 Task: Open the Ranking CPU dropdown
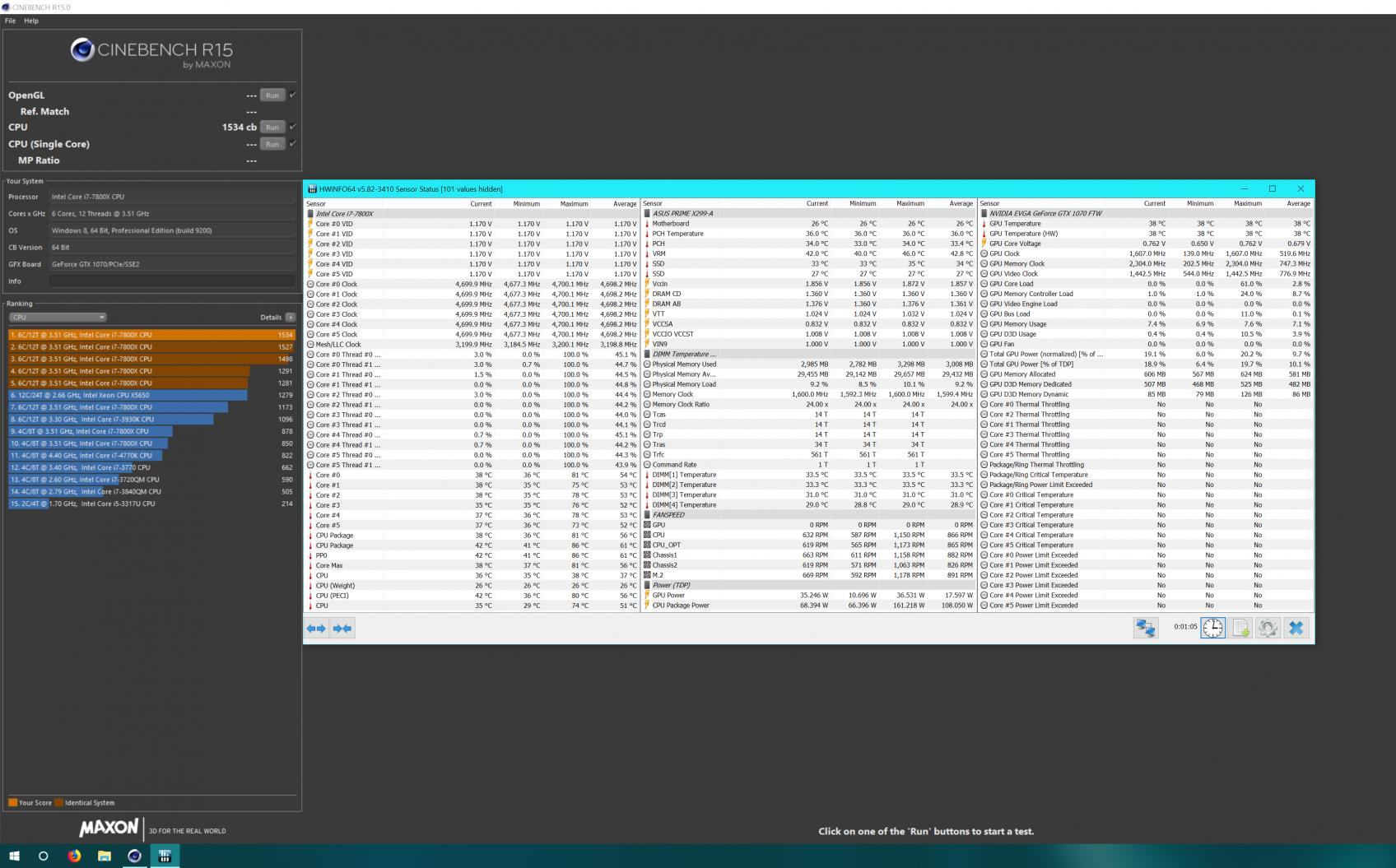58,318
